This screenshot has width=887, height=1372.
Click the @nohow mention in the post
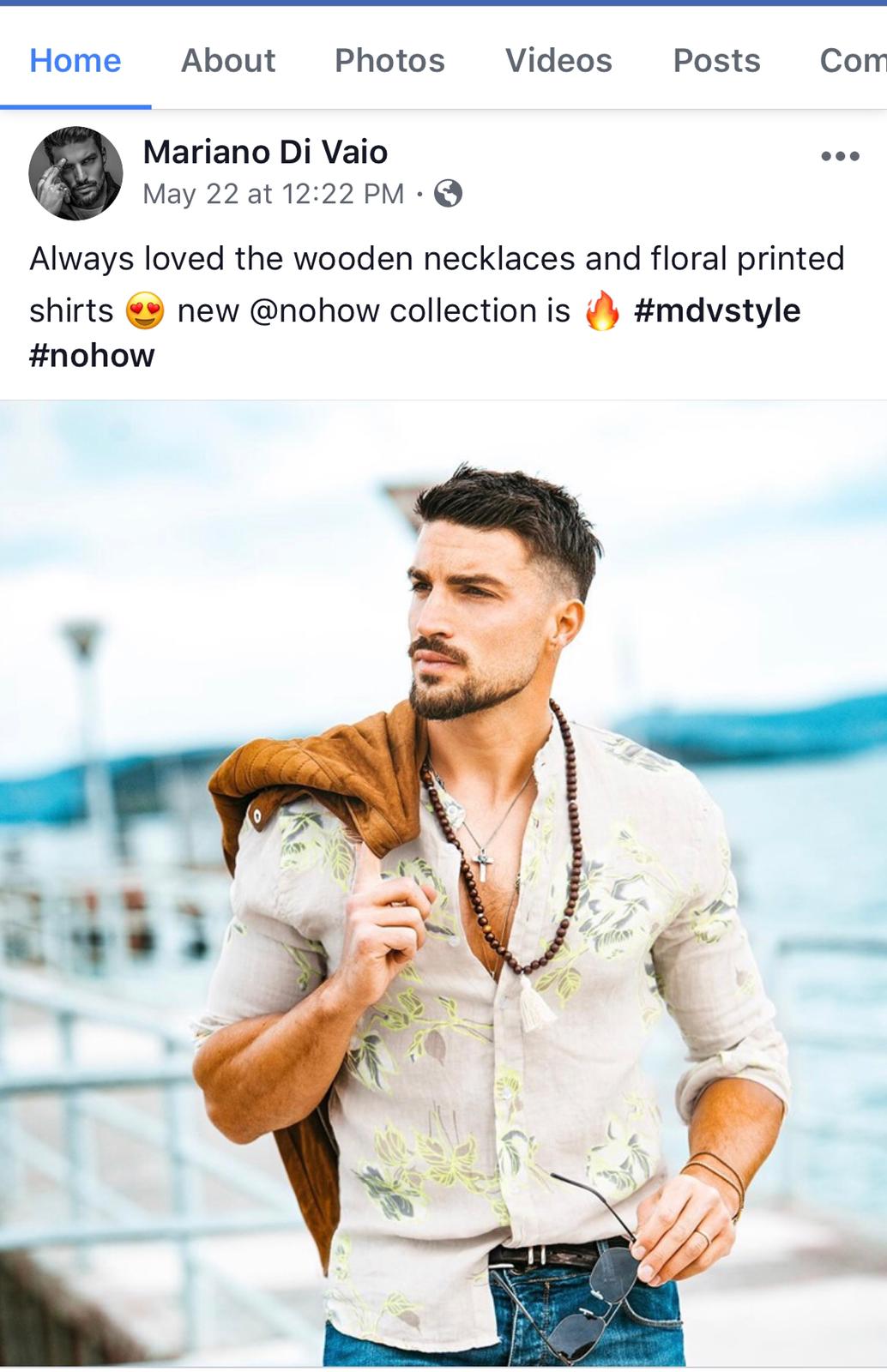315,310
